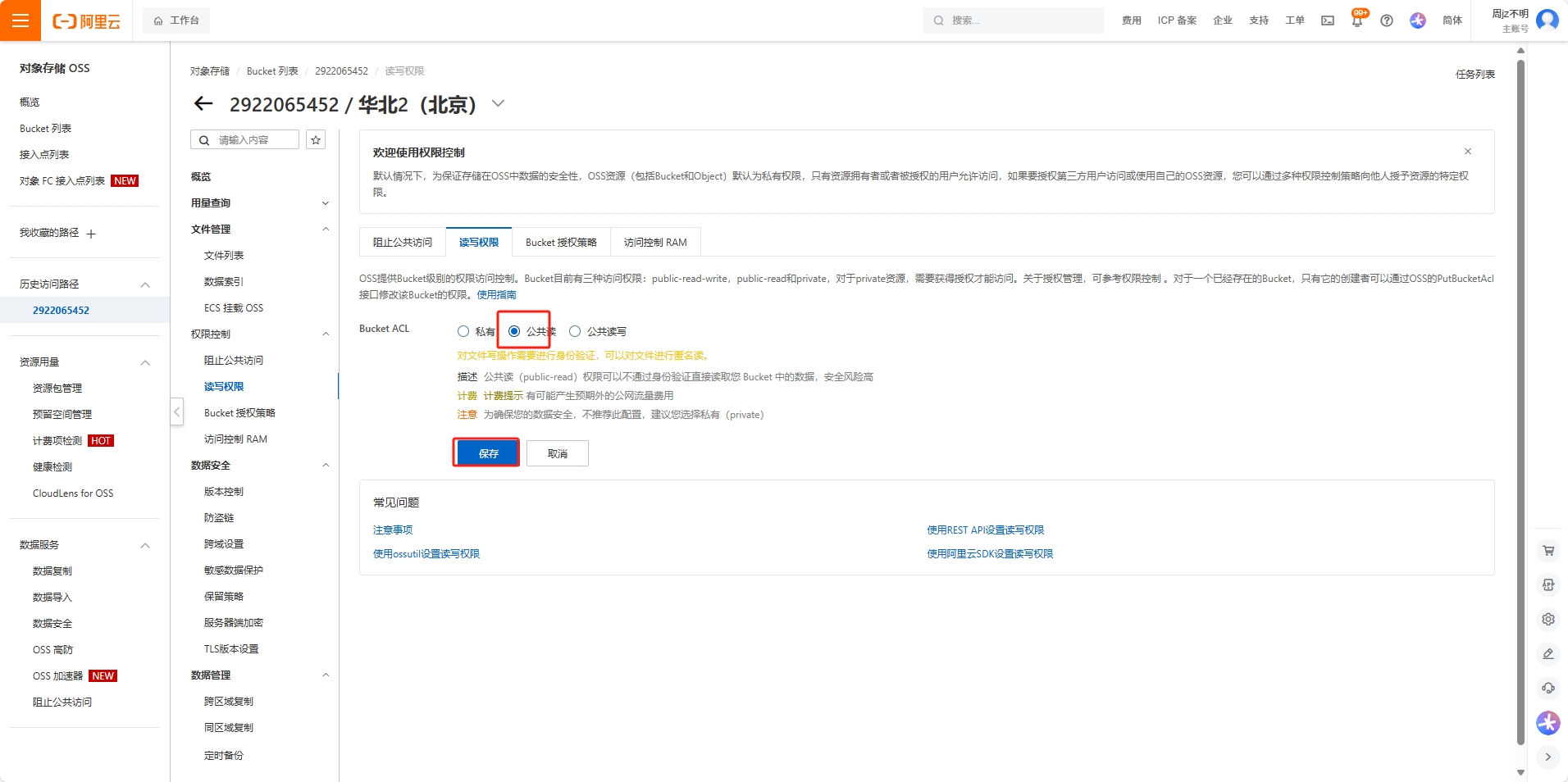The image size is (1568, 782).
Task: Select the 私有 radio button
Action: click(x=463, y=331)
